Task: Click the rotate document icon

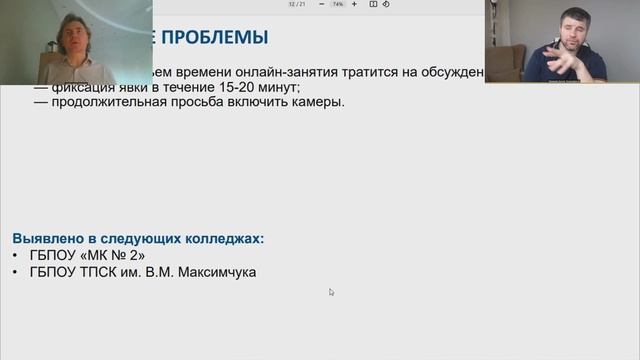Action: coord(386,4)
